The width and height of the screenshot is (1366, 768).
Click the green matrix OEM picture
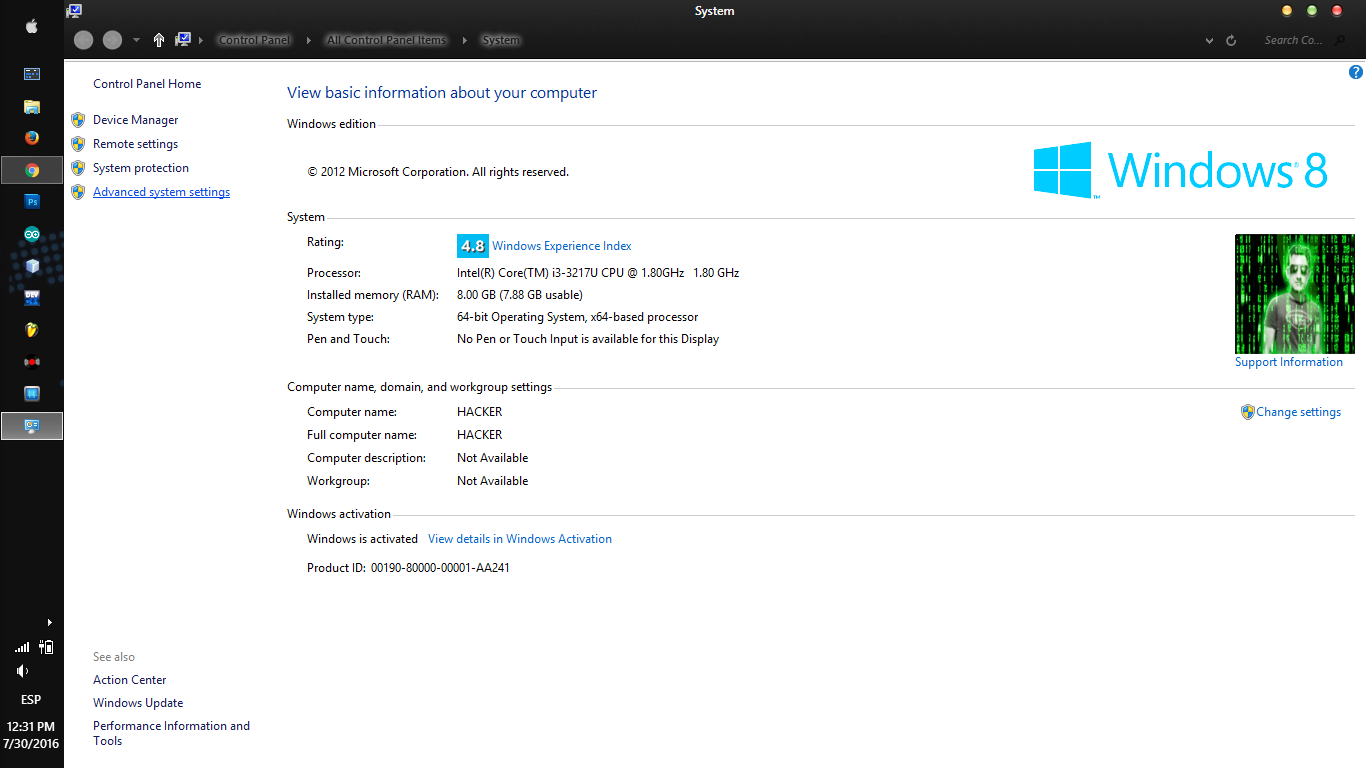point(1295,293)
